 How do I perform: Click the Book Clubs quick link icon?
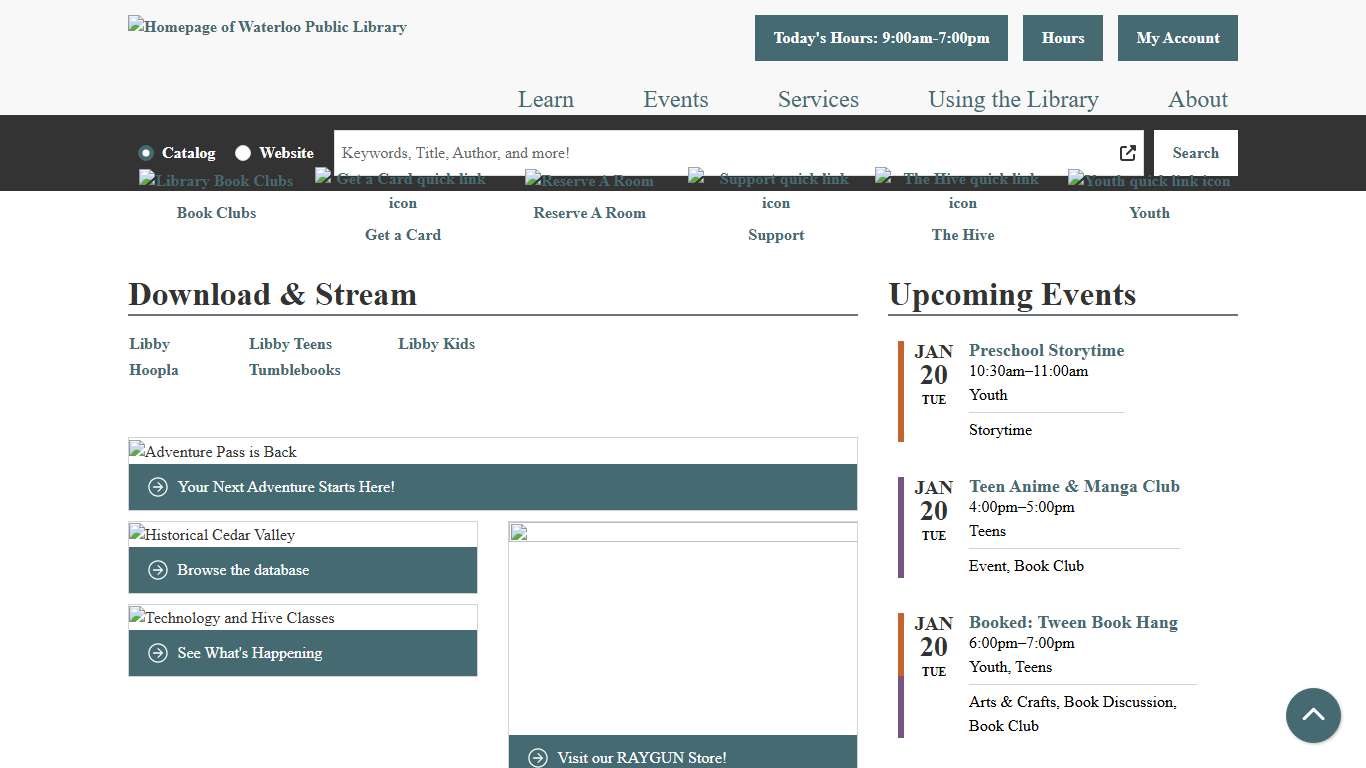pos(216,181)
